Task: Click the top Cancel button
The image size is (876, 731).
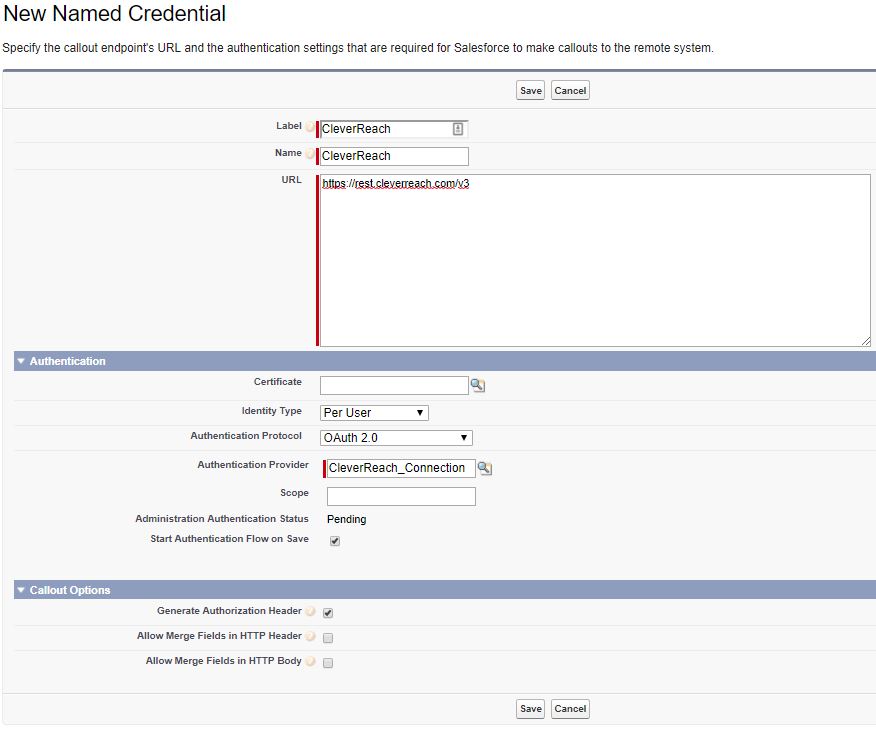Action: tap(570, 91)
